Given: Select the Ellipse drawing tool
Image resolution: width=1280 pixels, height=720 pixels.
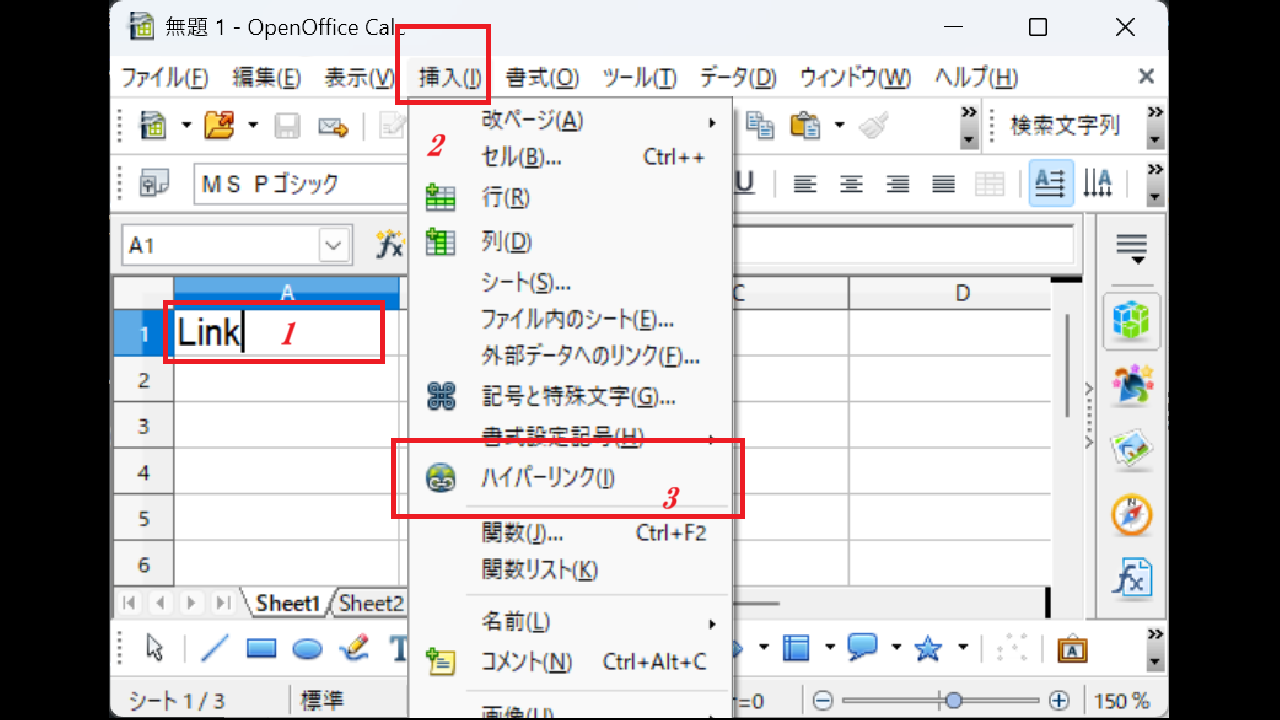Looking at the screenshot, I should (307, 650).
